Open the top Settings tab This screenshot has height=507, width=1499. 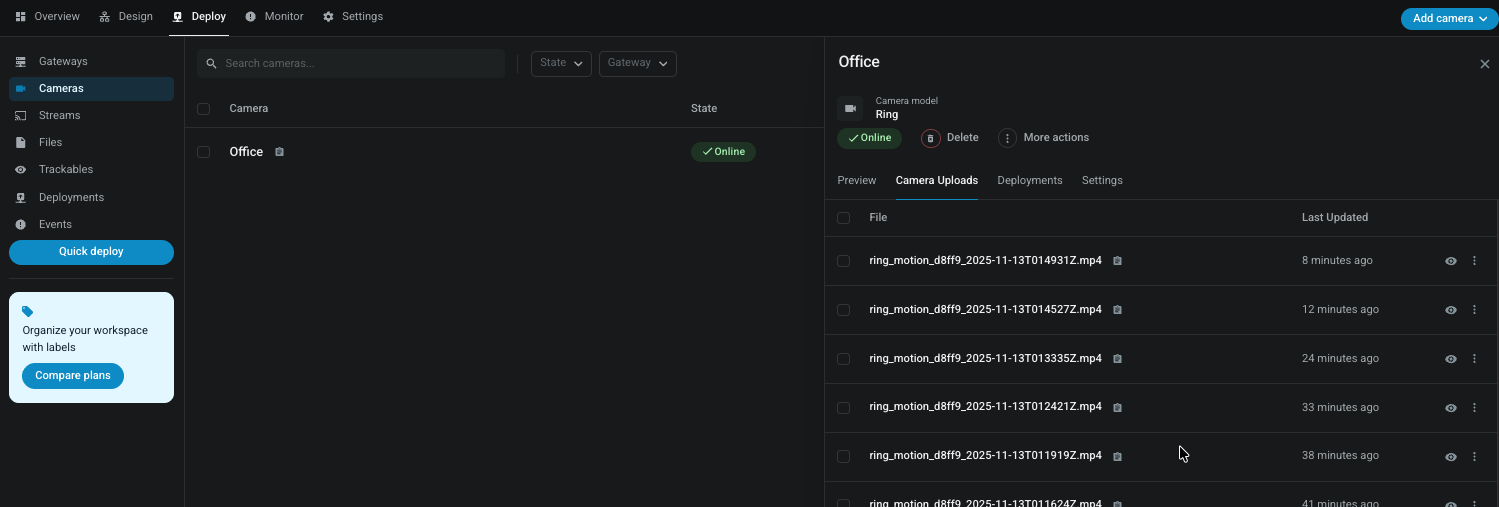352,17
